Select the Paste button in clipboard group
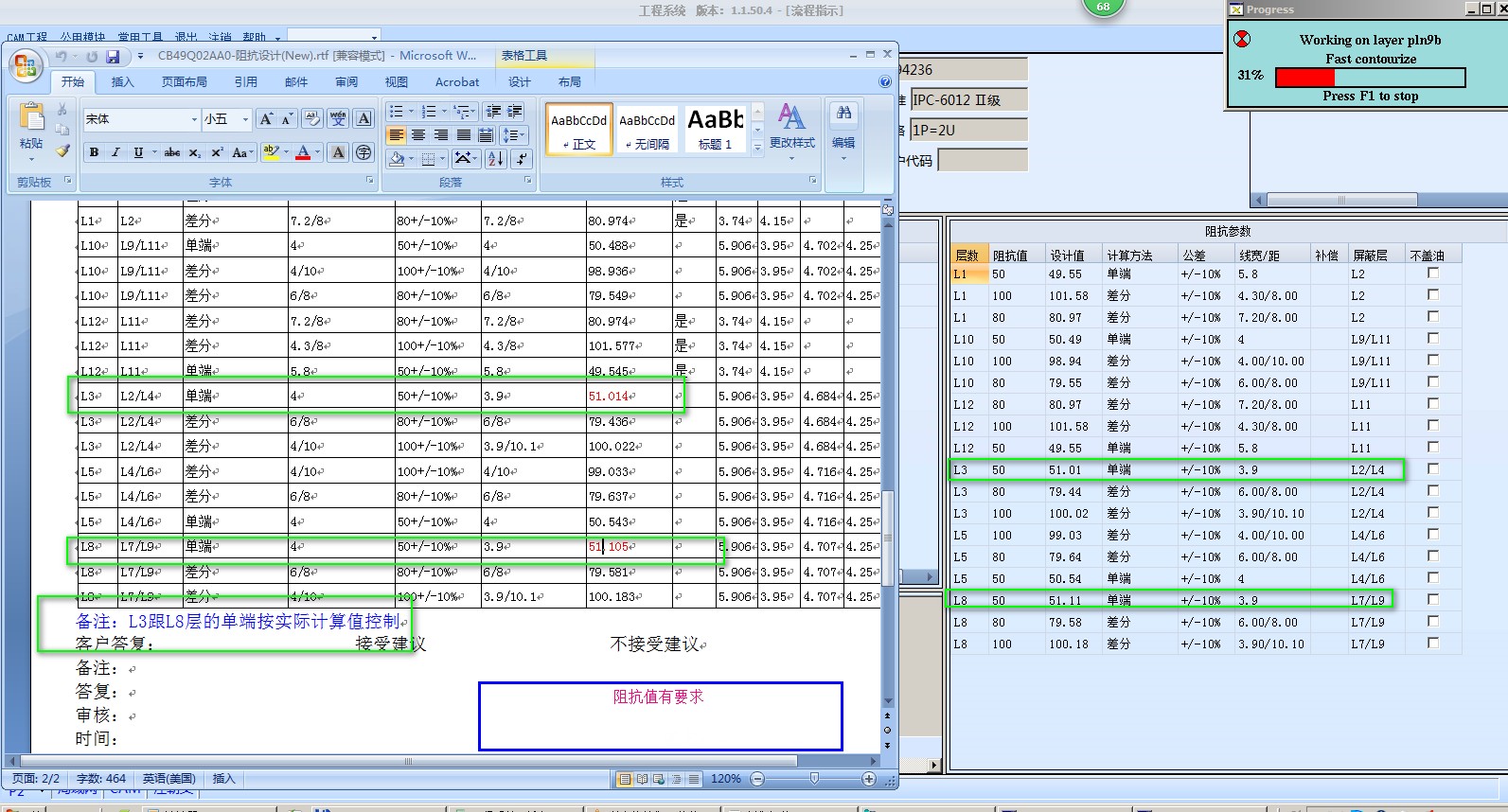Image resolution: width=1508 pixels, height=812 pixels. point(31,128)
